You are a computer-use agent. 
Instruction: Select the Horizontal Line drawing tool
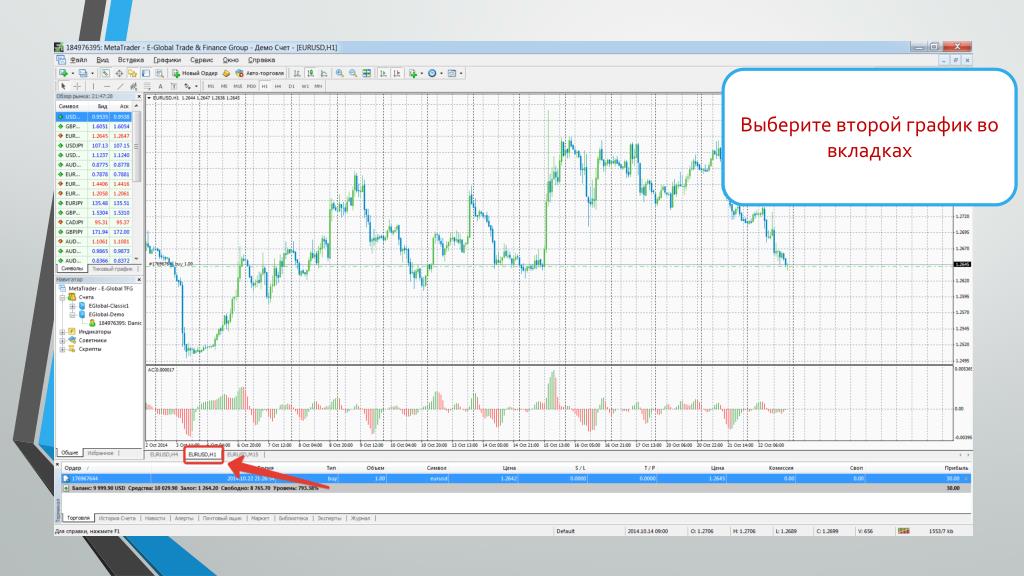pyautogui.click(x=107, y=86)
